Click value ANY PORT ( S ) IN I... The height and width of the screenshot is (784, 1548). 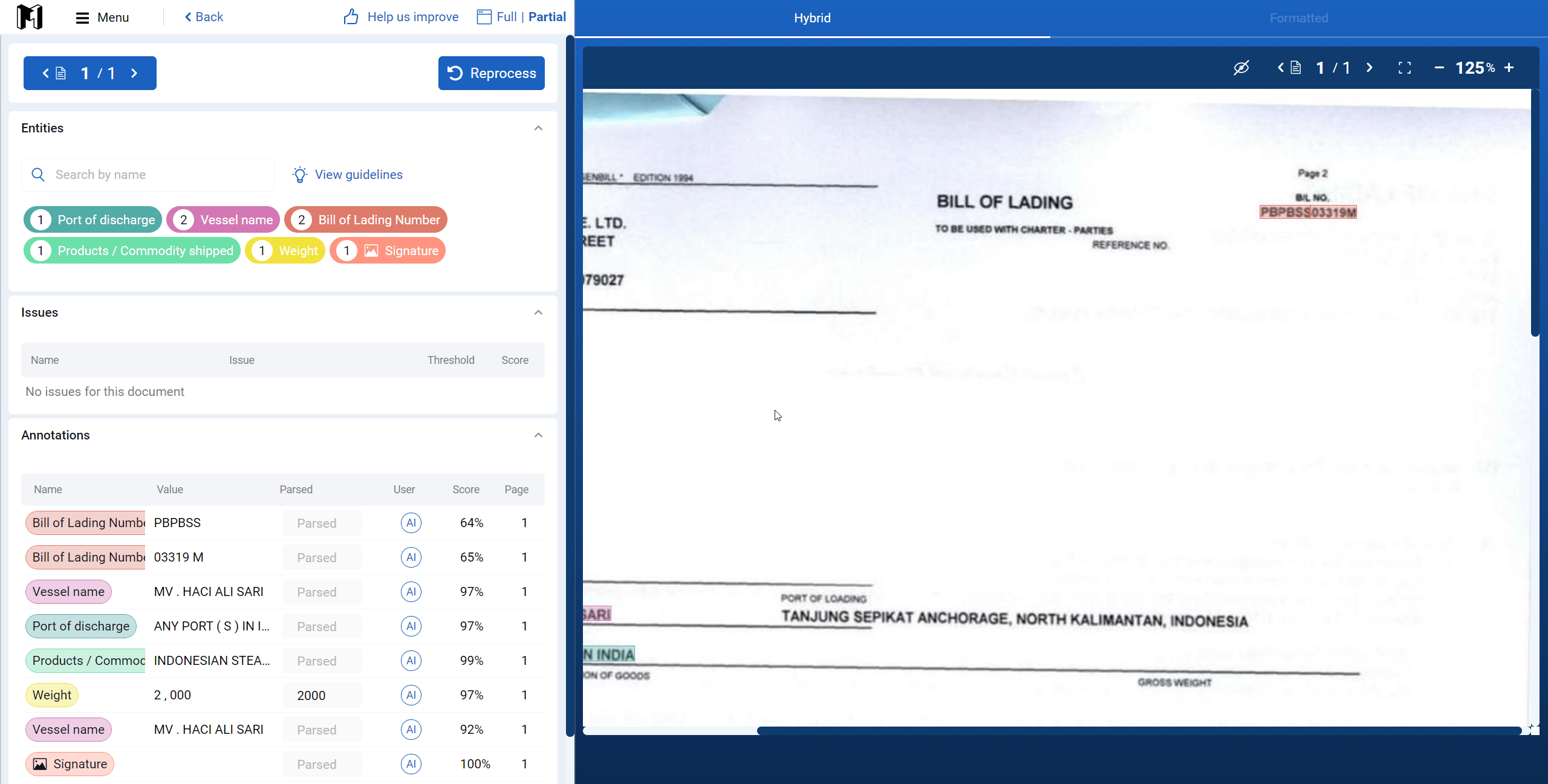coord(212,626)
